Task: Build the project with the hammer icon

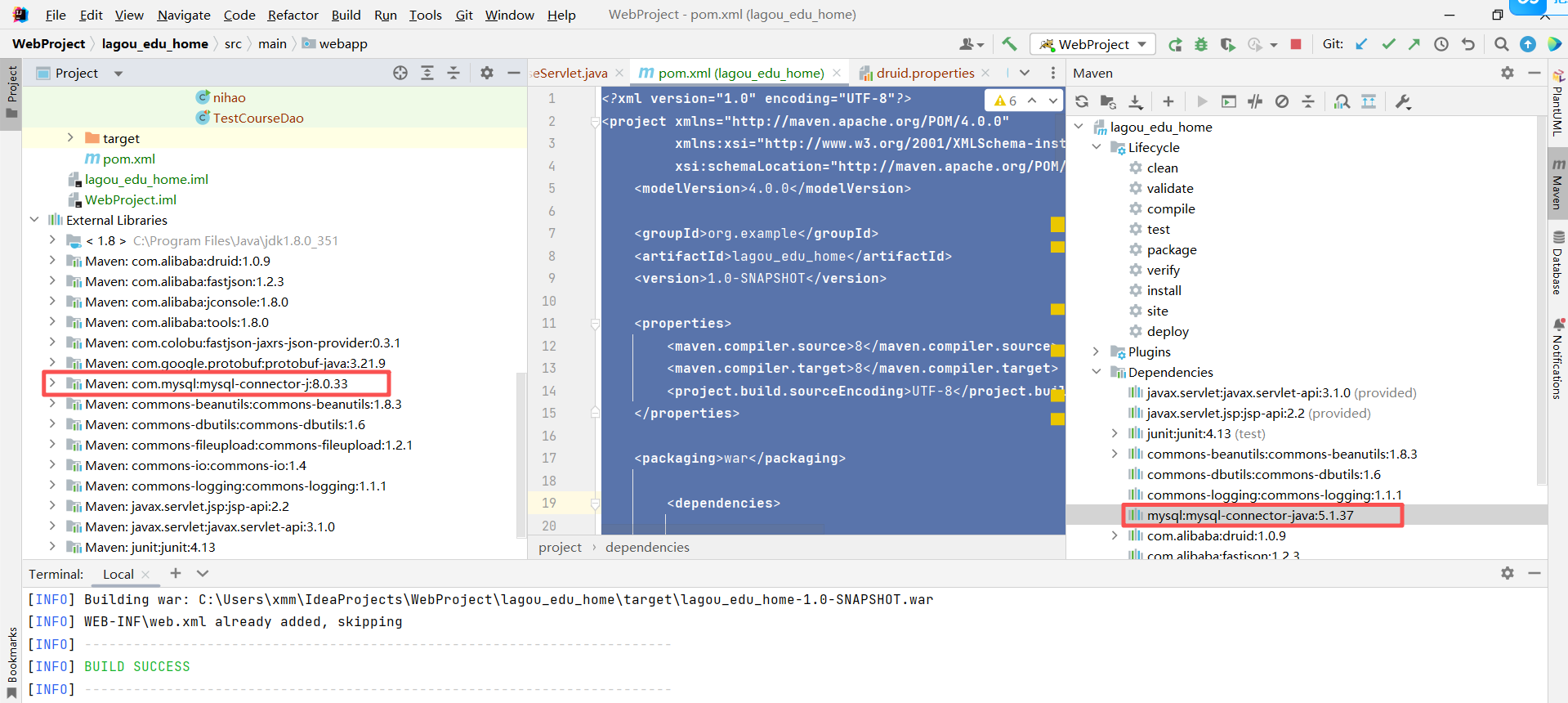Action: click(1009, 44)
